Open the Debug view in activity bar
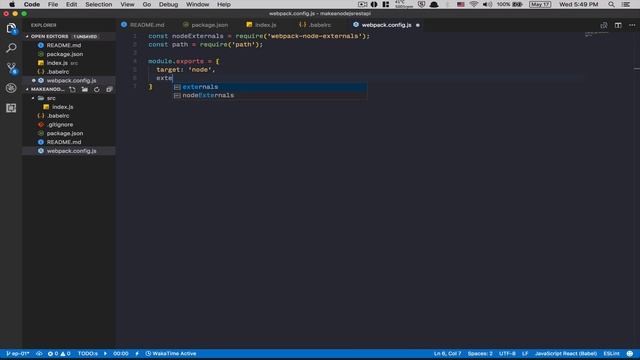This screenshot has width=640, height=360. pyautogui.click(x=11, y=88)
